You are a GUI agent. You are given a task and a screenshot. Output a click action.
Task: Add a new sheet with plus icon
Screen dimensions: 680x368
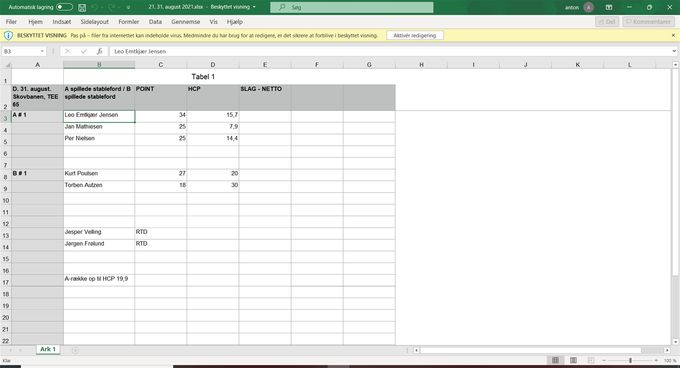75,350
